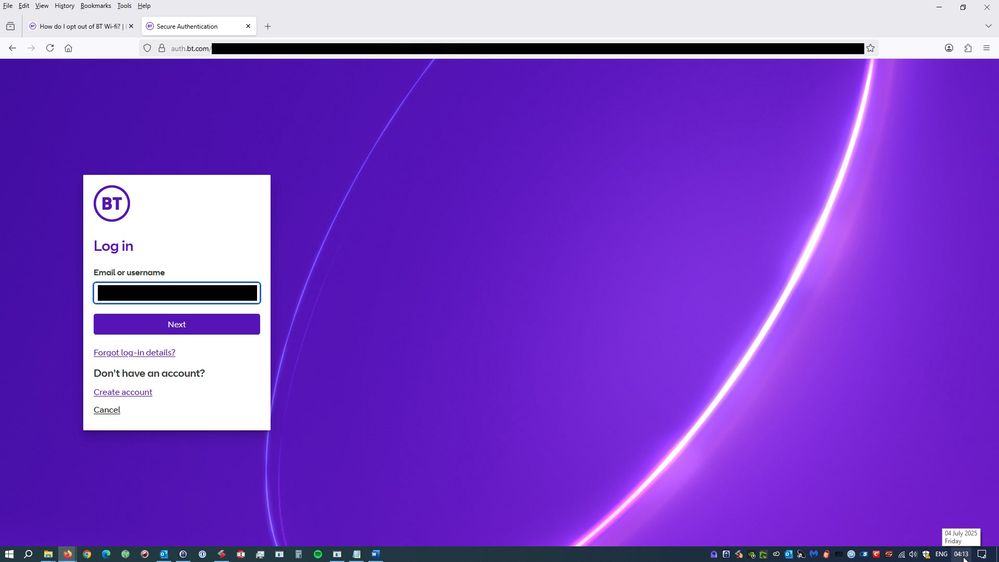Bookmark this page with the star icon
Screen dimensions: 999x562
pyautogui.click(x=870, y=48)
